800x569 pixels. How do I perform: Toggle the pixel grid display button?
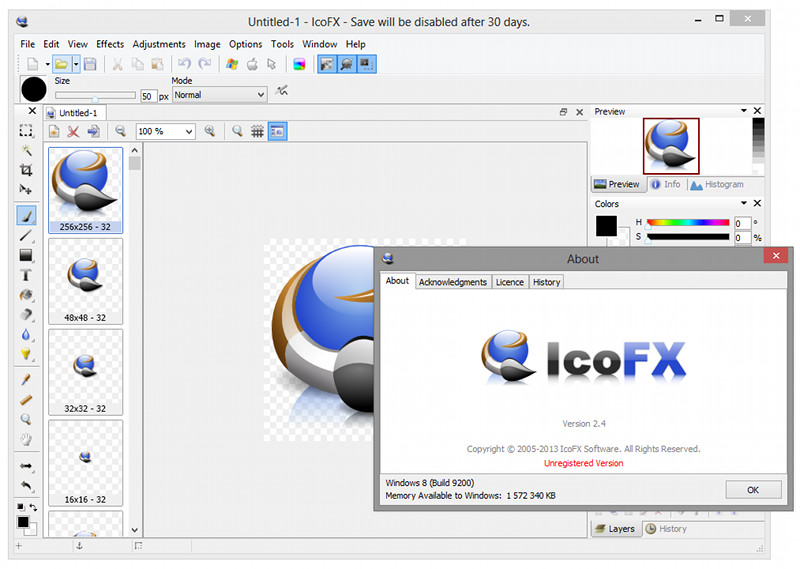[257, 132]
